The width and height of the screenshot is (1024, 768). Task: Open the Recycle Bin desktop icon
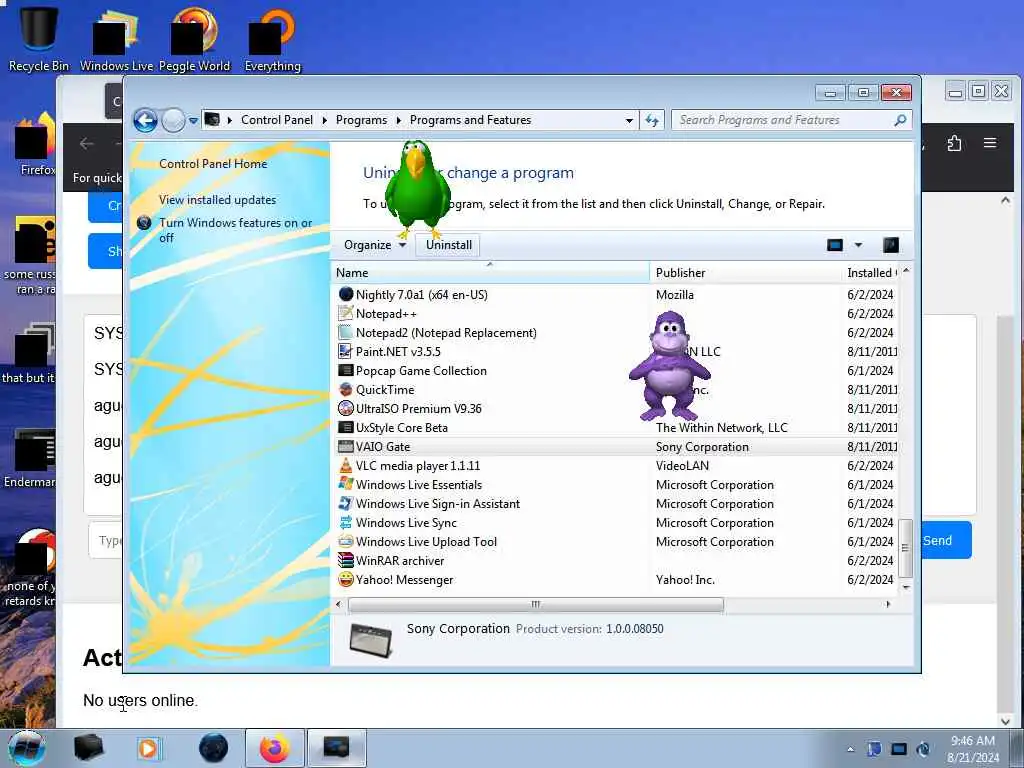(39, 39)
